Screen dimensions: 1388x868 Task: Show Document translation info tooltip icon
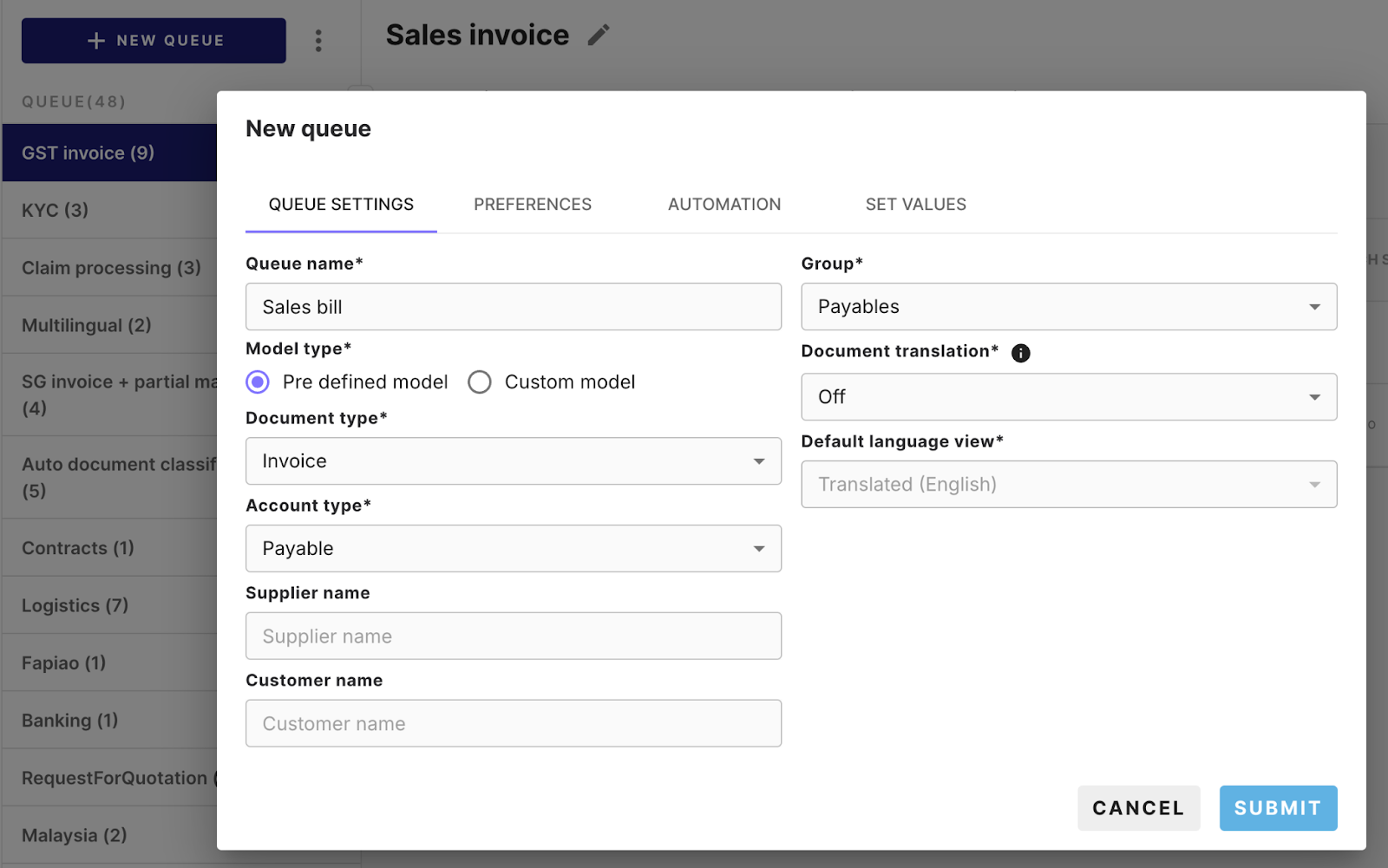coord(1021,353)
